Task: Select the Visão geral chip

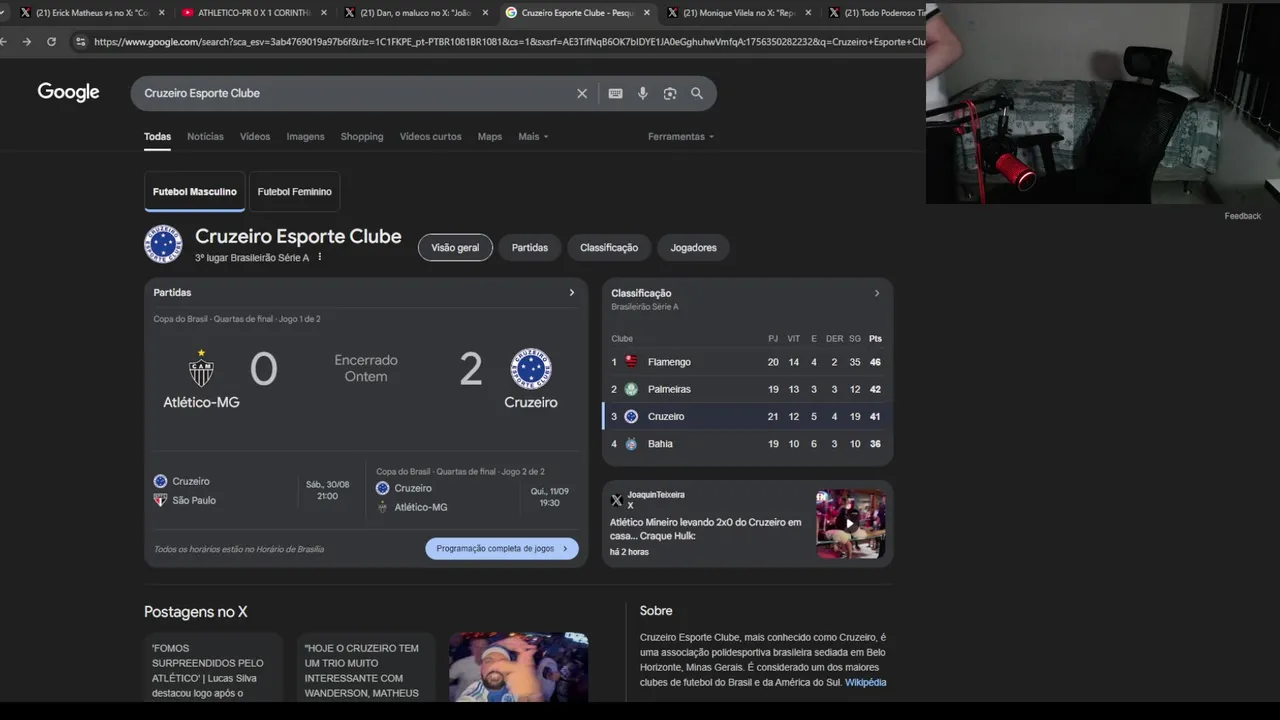Action: pyautogui.click(x=455, y=247)
